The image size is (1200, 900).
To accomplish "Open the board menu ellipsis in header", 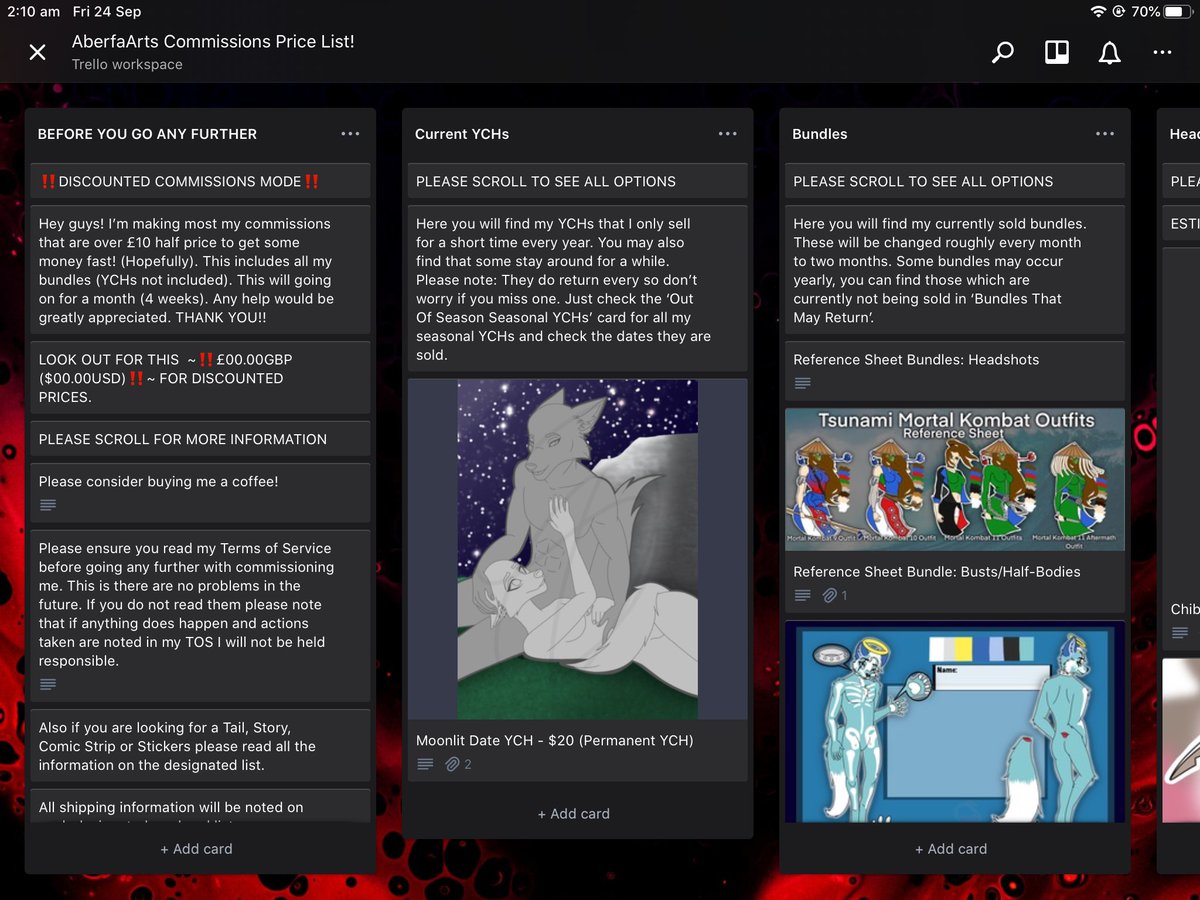I will (x=1162, y=52).
